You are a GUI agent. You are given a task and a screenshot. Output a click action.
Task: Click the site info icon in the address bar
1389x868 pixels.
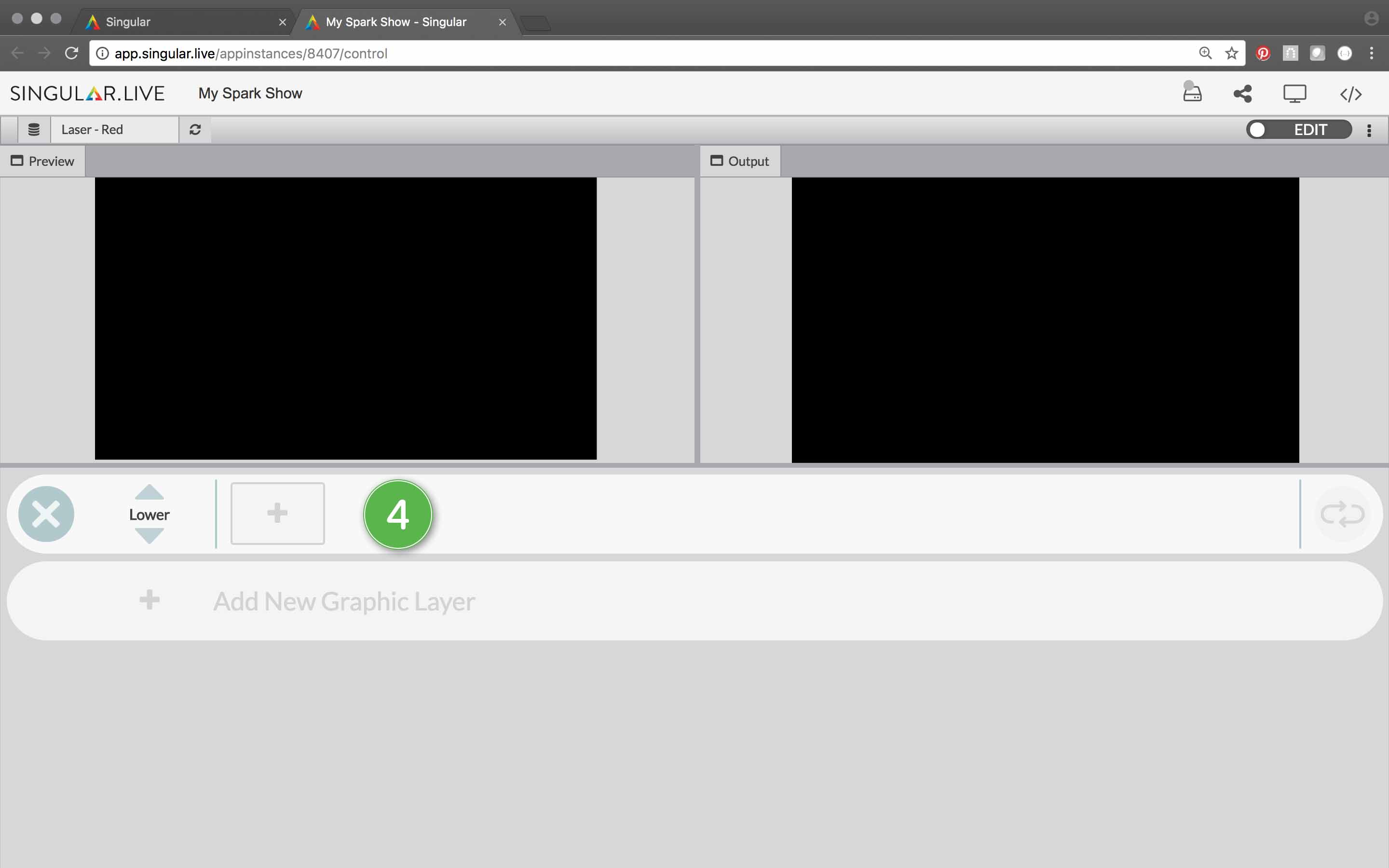coord(102,54)
